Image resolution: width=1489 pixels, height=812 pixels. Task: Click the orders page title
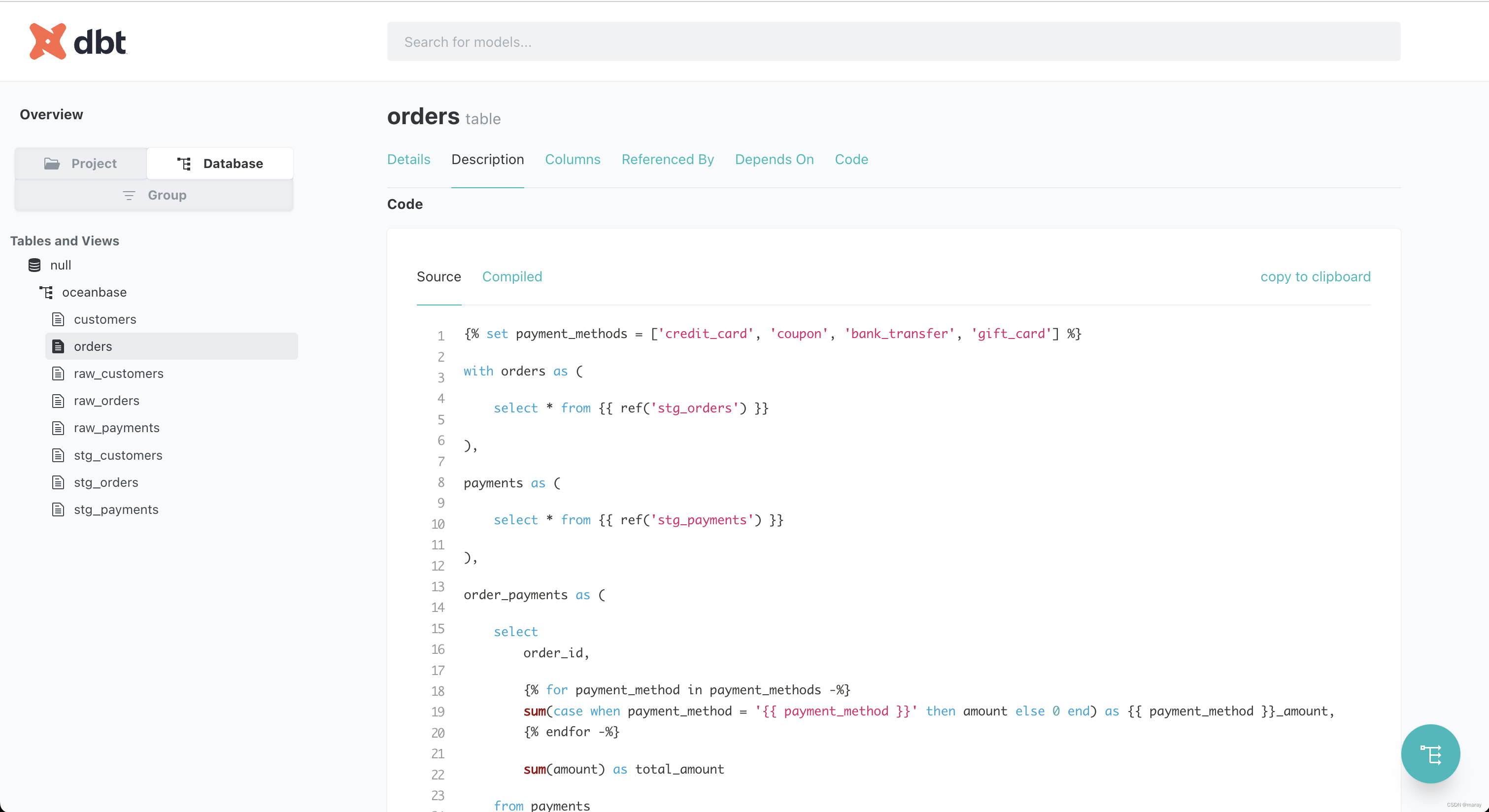[x=423, y=117]
